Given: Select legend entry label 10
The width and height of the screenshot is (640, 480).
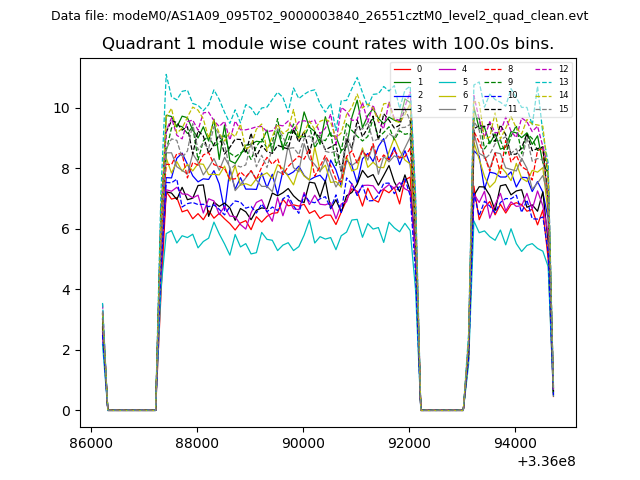Looking at the screenshot, I should [x=512, y=95].
